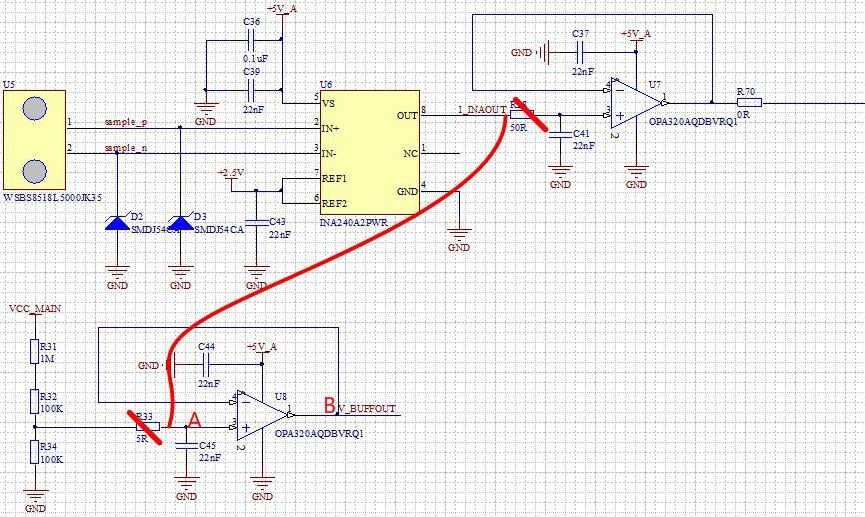
Task: Select the U7 op-amp triangle symbol
Action: (636, 103)
